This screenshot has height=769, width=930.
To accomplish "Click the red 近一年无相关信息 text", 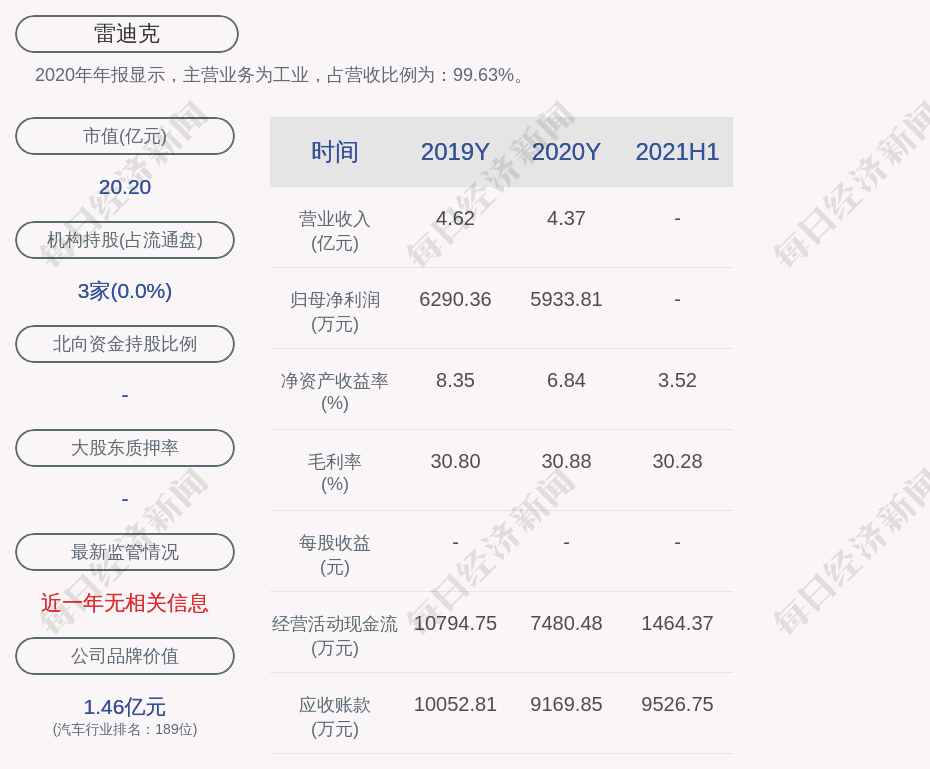I will 125,603.
